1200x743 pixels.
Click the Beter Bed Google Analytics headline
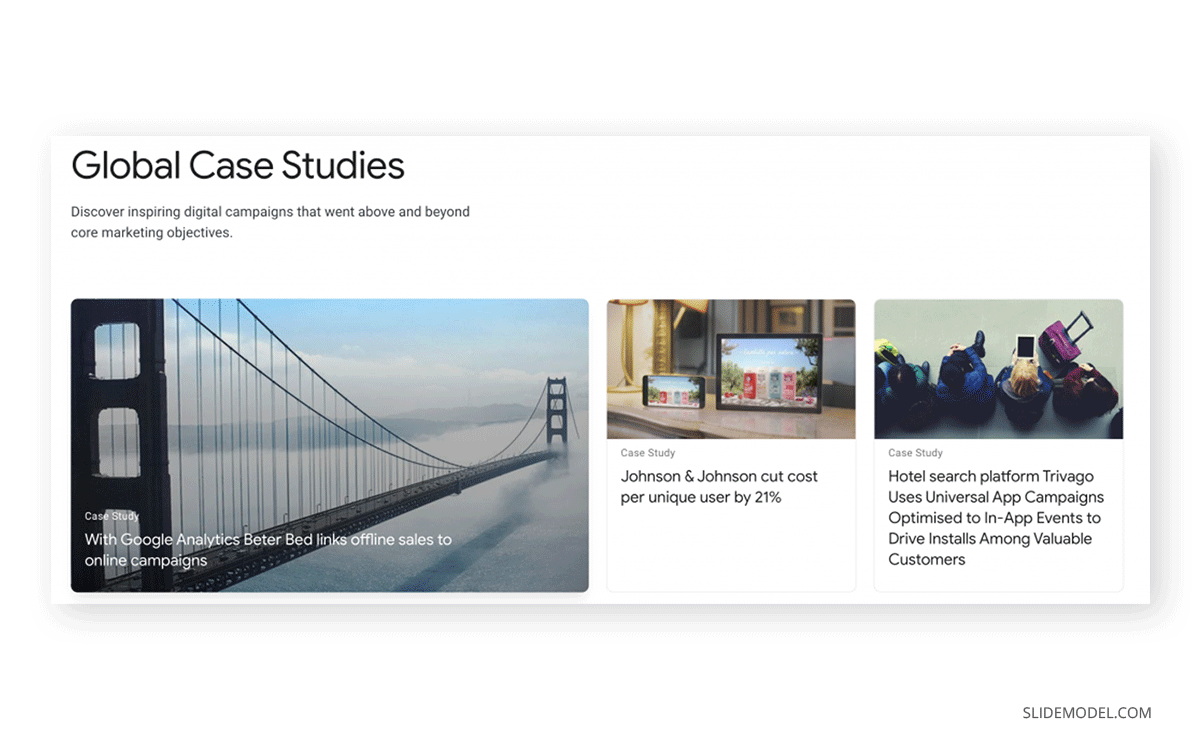(x=268, y=550)
